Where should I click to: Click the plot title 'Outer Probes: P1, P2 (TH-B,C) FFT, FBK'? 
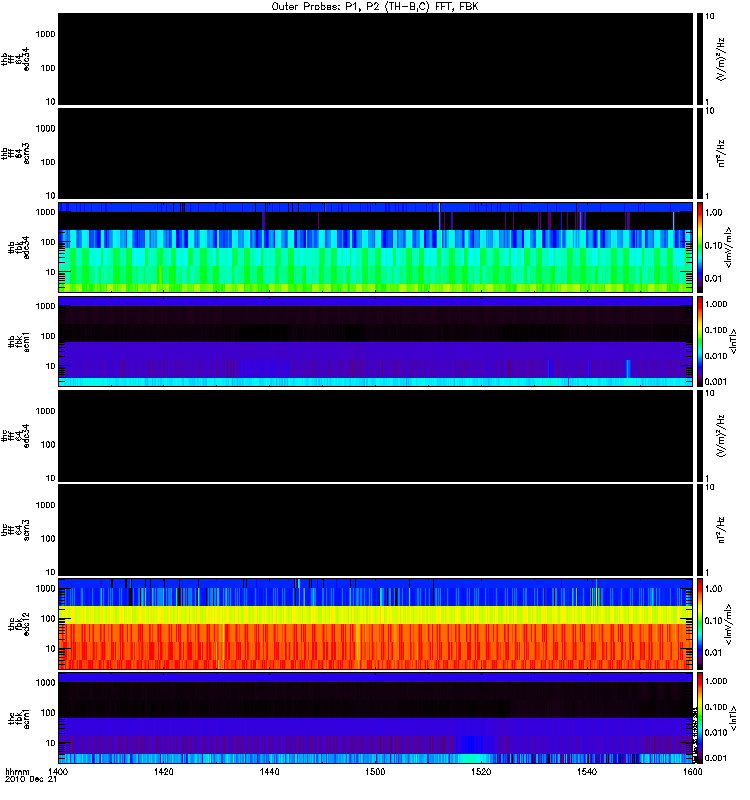point(375,7)
